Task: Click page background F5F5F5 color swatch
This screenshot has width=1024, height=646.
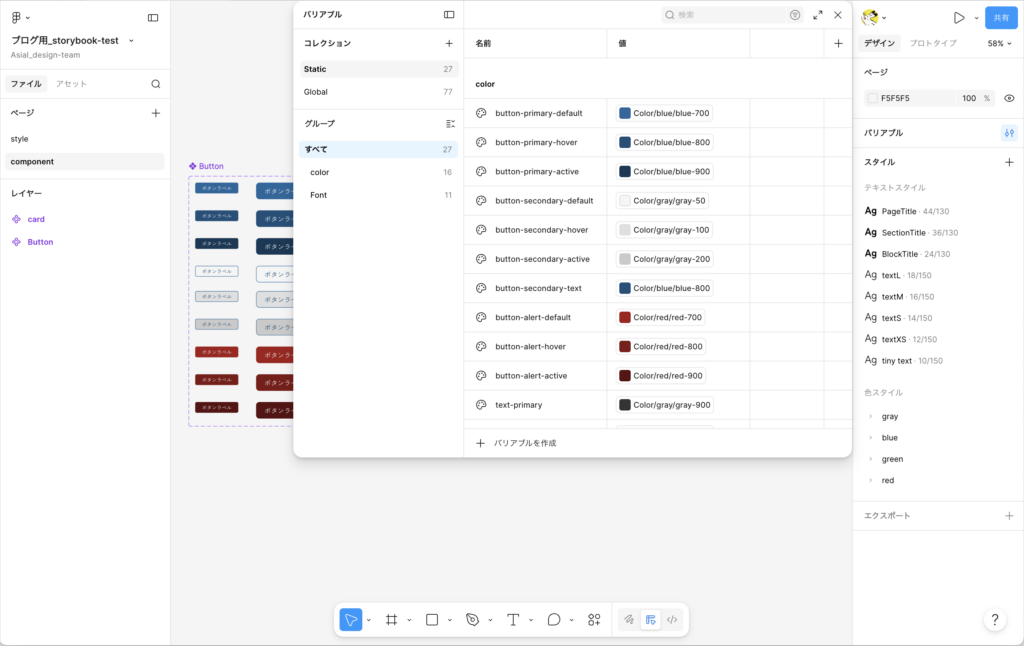Action: pos(872,98)
